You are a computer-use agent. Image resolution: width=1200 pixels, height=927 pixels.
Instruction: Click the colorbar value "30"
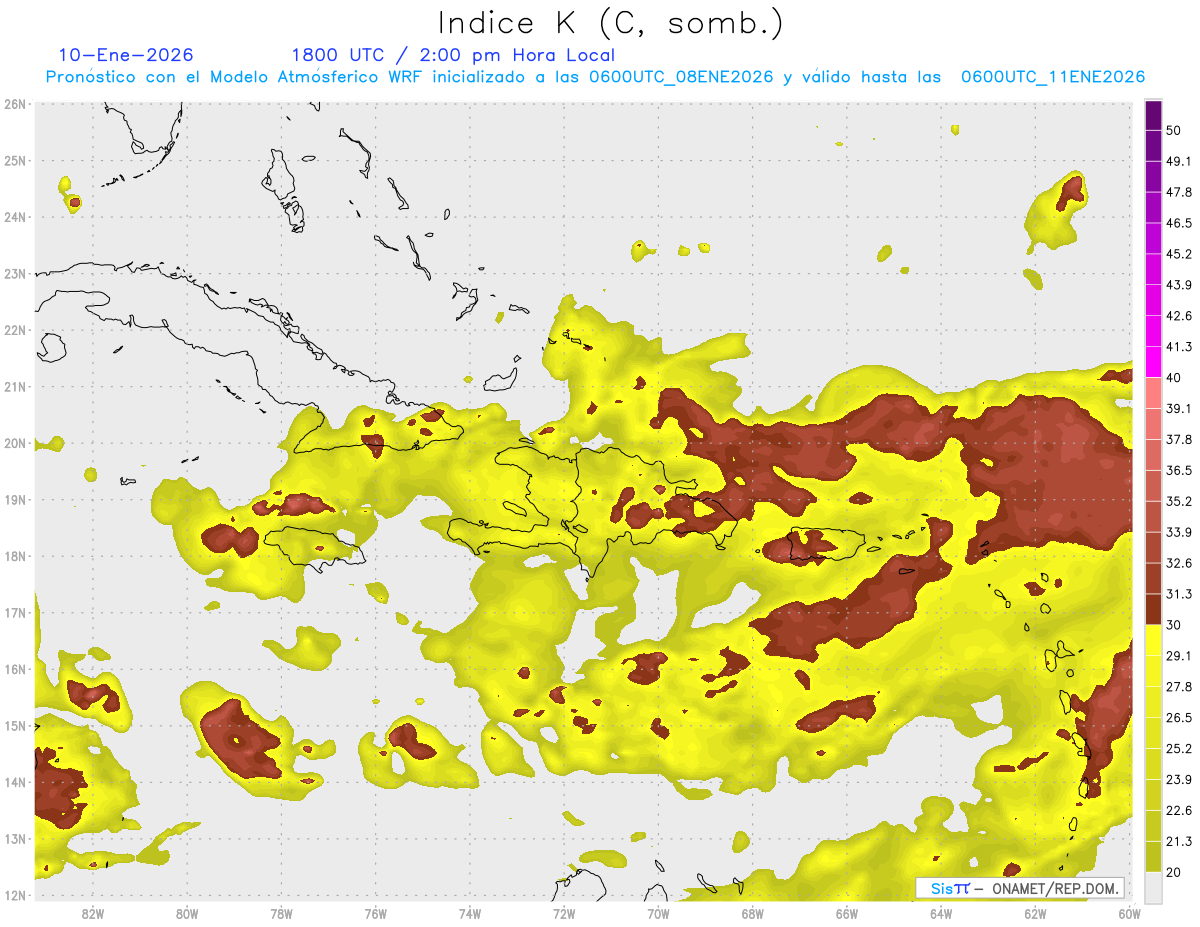[1173, 625]
